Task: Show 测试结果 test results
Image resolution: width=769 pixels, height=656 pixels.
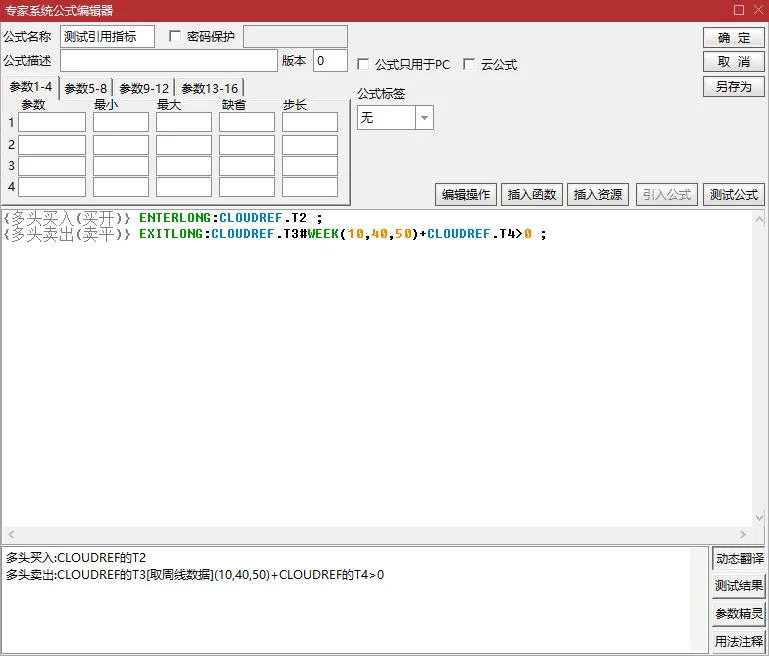Action: [x=739, y=586]
